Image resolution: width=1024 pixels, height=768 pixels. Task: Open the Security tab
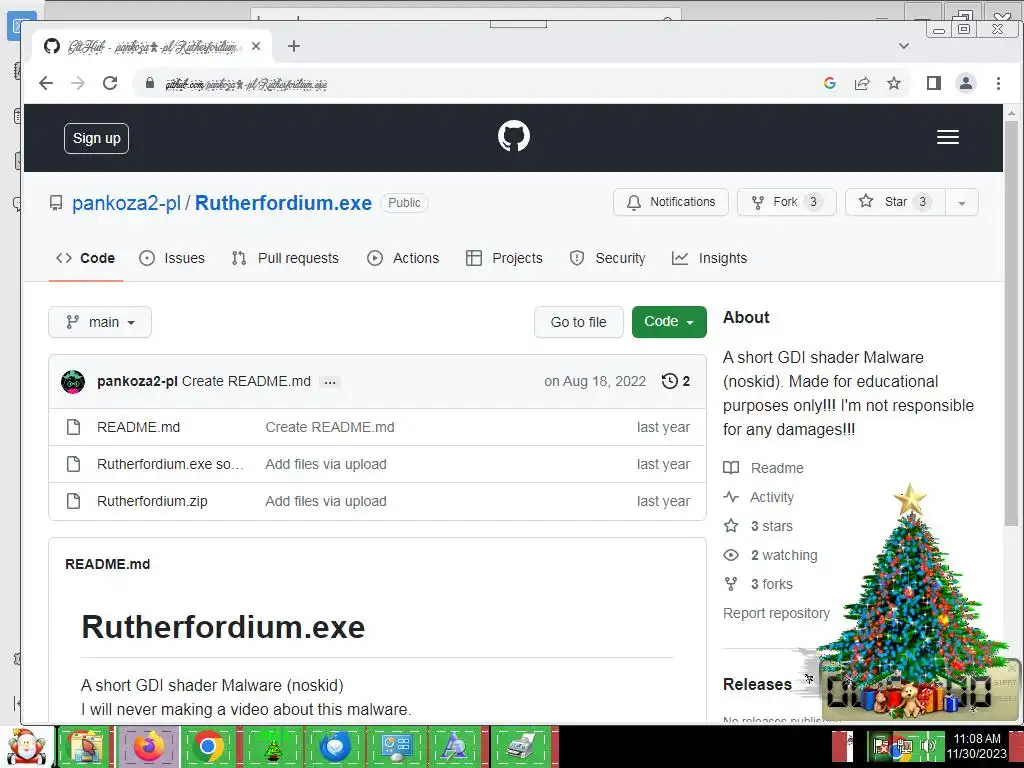(x=607, y=258)
